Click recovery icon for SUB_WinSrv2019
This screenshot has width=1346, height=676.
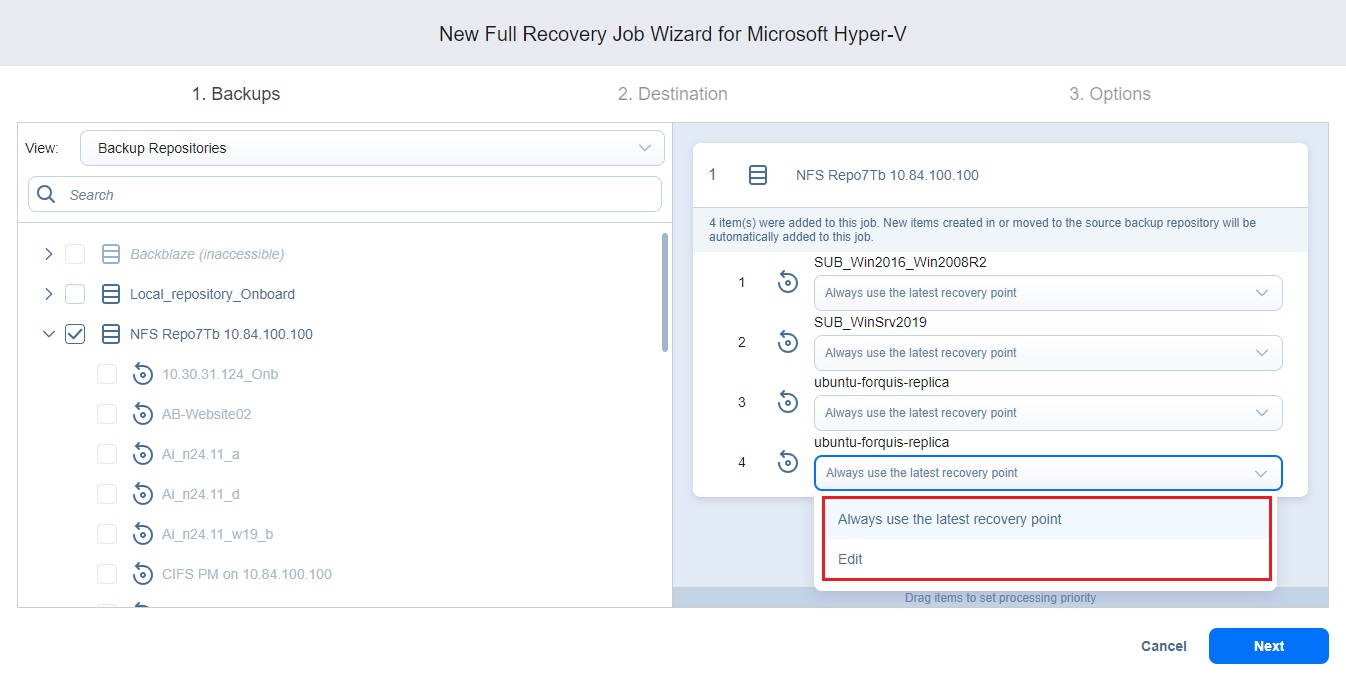click(788, 343)
